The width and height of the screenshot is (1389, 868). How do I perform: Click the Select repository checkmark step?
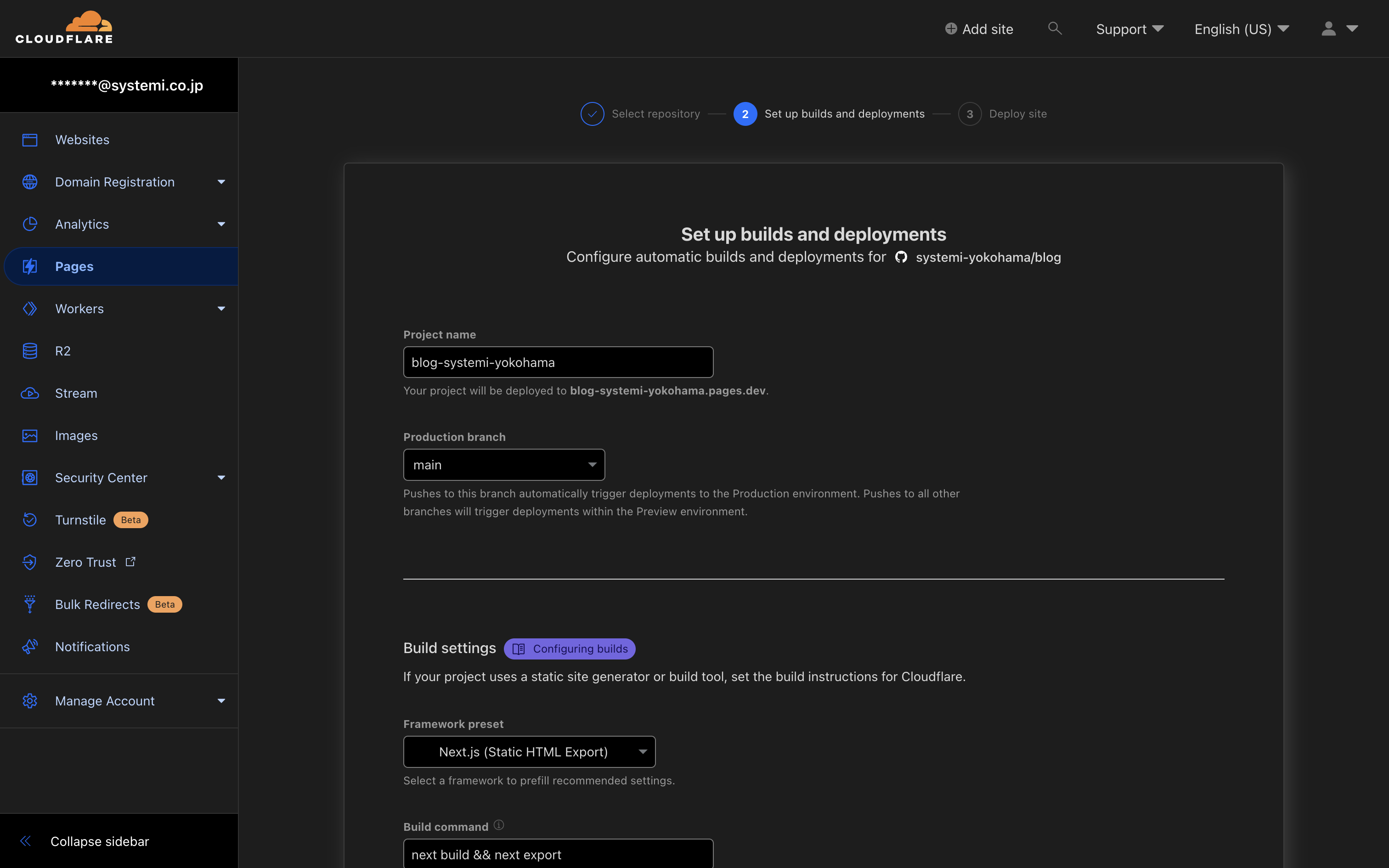point(593,114)
